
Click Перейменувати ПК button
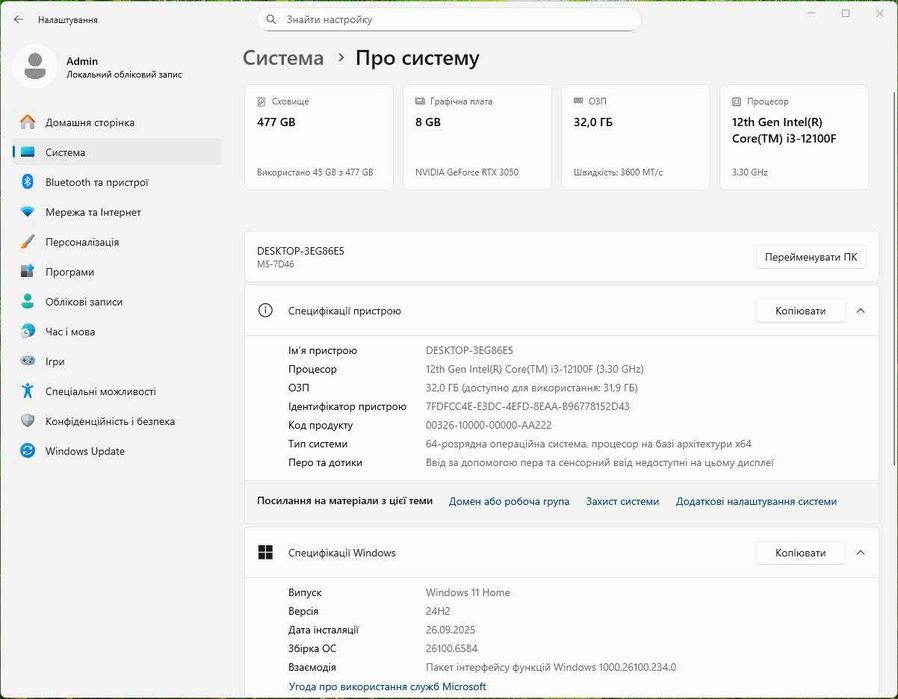pyautogui.click(x=810, y=257)
